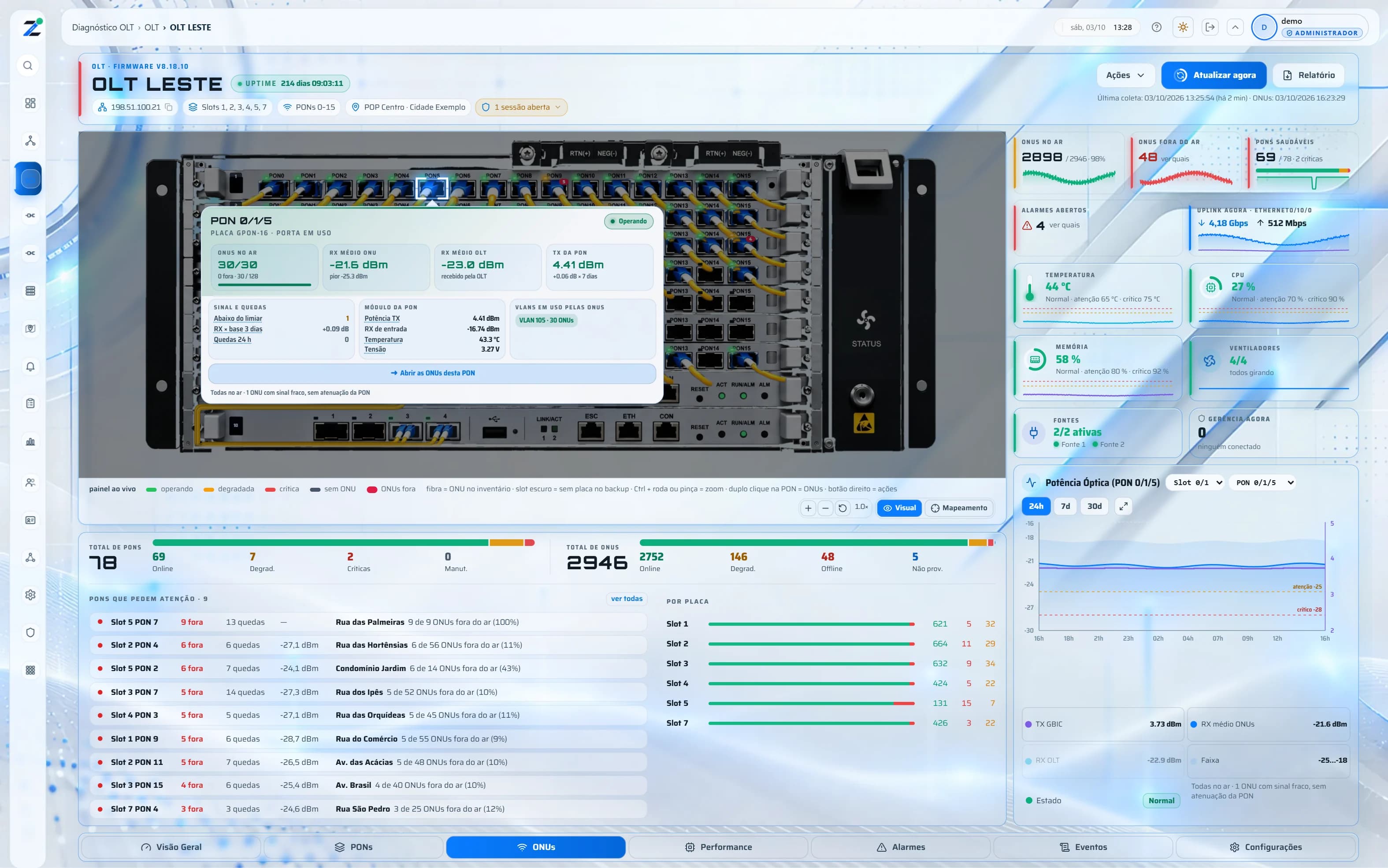
Task: Toggle light theme sun icon
Action: pyautogui.click(x=1183, y=28)
